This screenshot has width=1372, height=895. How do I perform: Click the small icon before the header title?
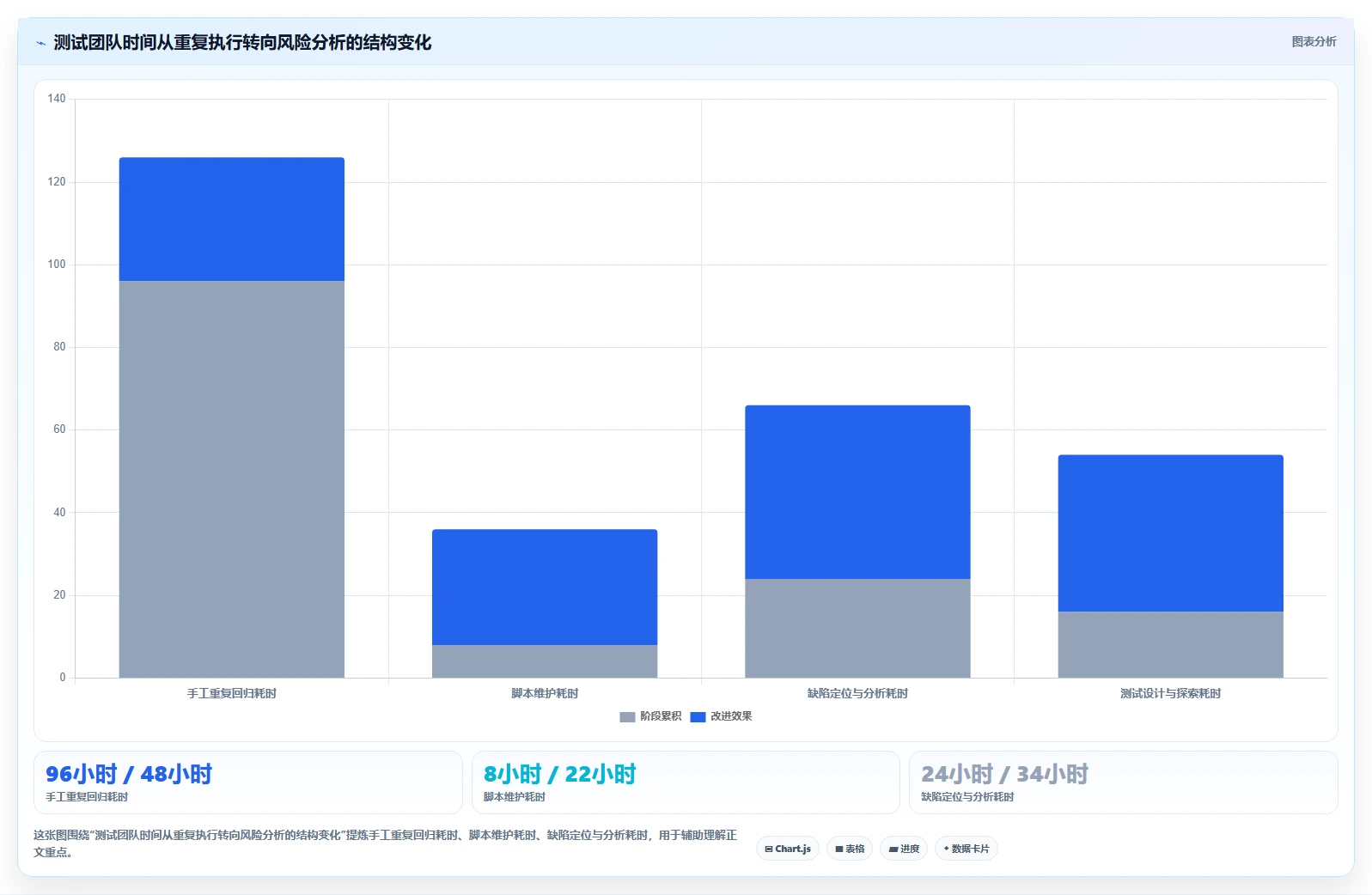[x=40, y=43]
